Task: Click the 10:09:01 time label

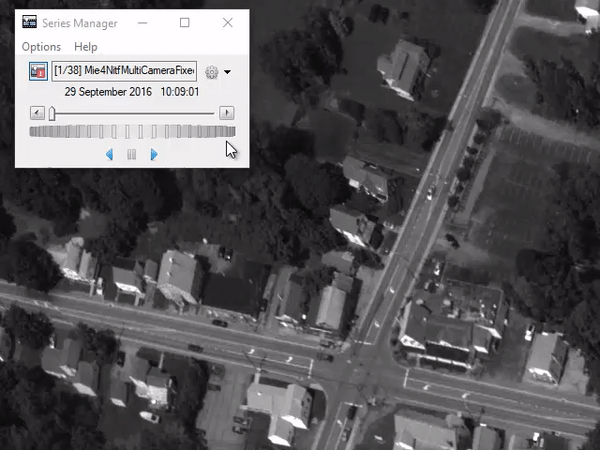Action: pos(180,91)
